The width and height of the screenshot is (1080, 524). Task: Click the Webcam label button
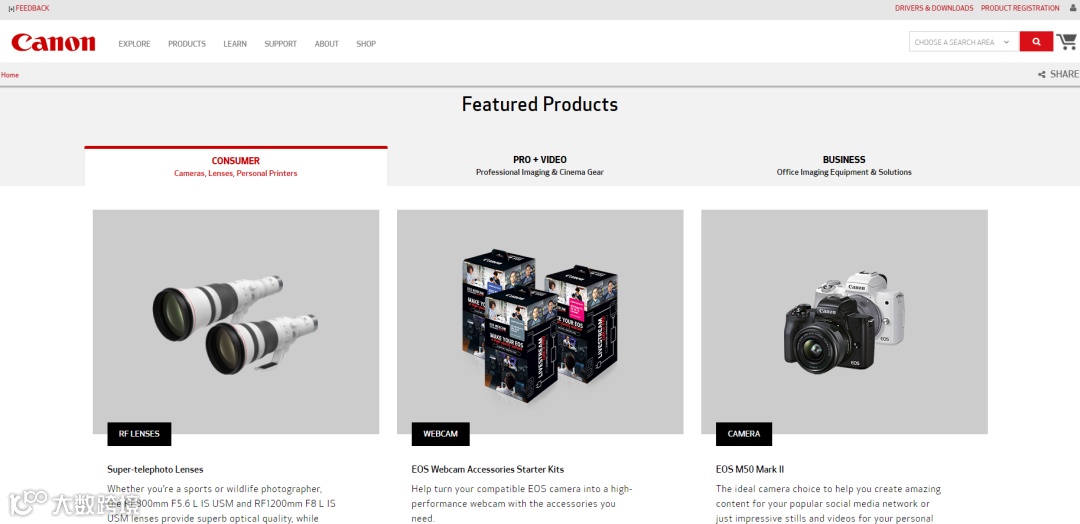click(x=441, y=434)
